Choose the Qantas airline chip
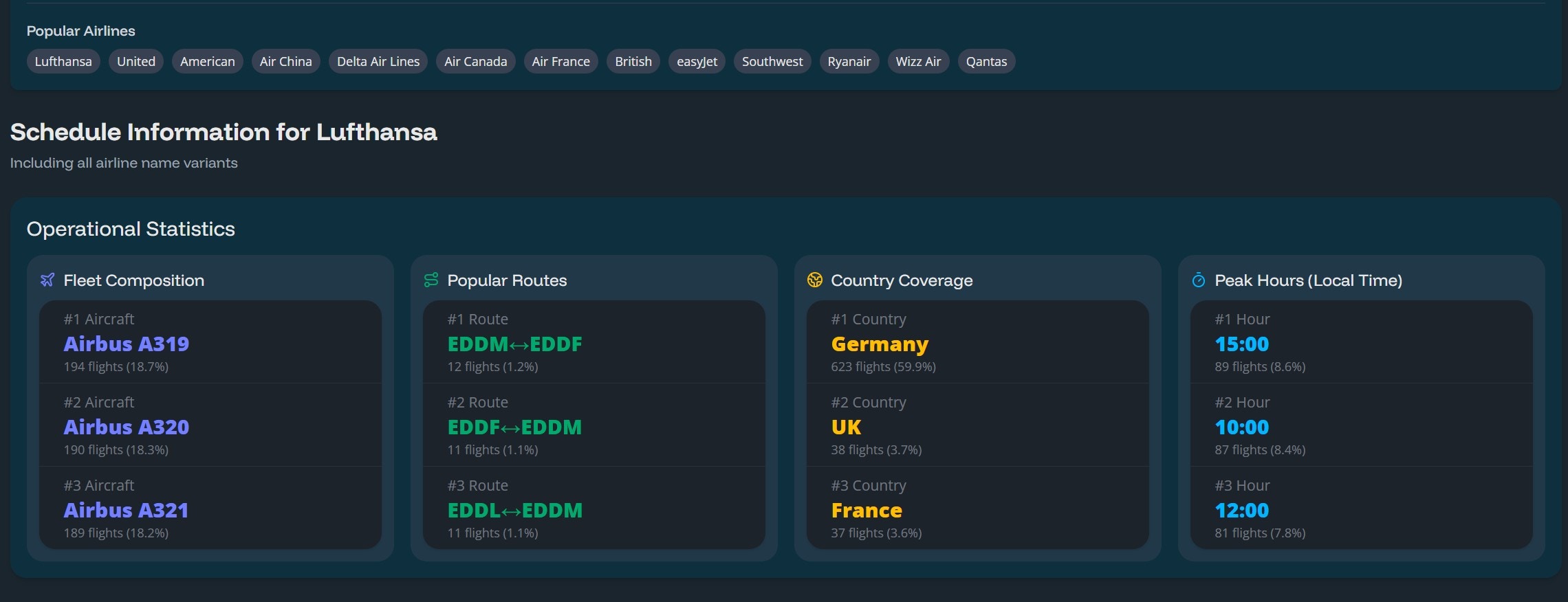Screen dimensions: 1568x602 pos(986,62)
